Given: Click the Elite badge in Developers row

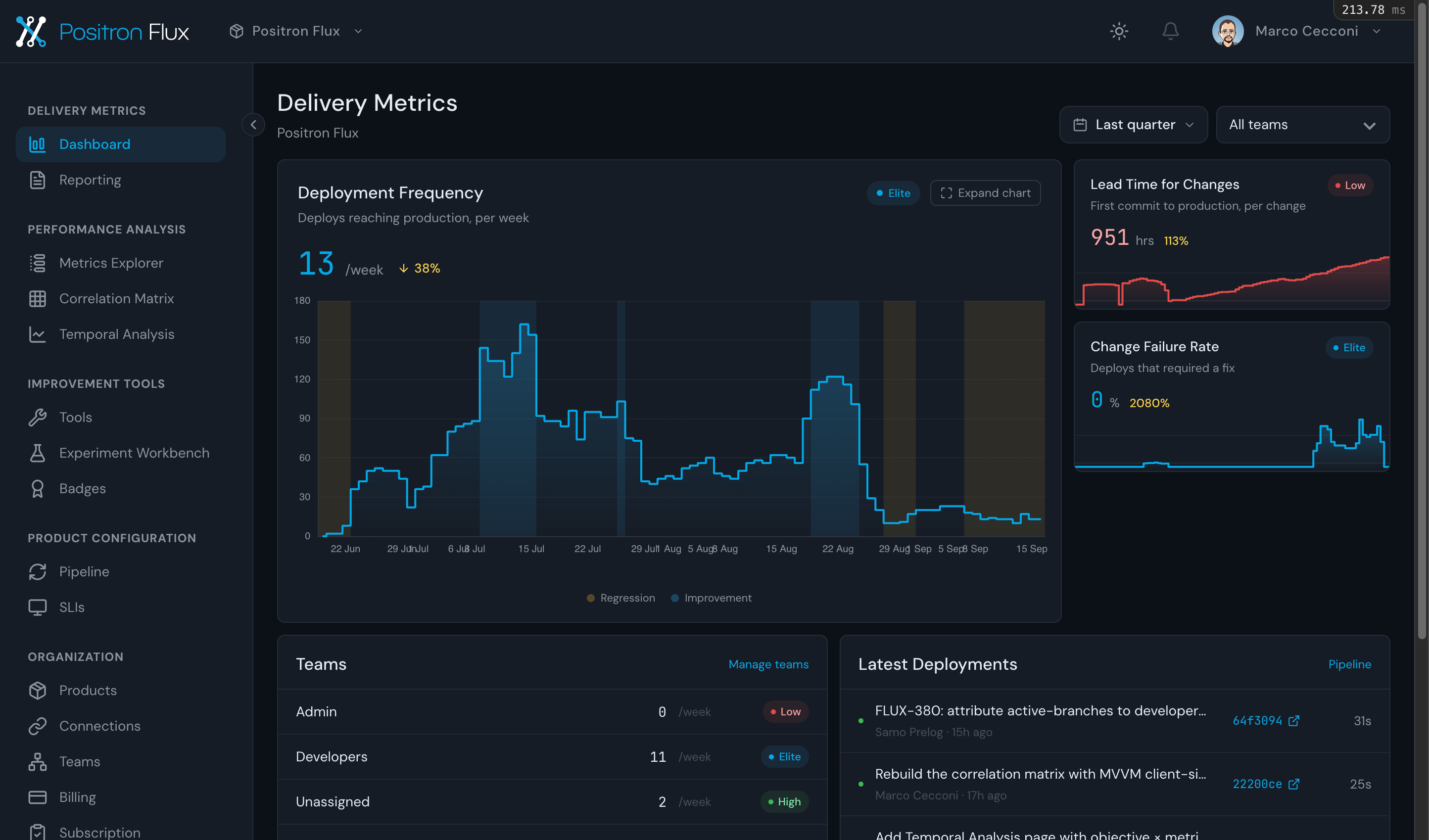Looking at the screenshot, I should coord(784,757).
